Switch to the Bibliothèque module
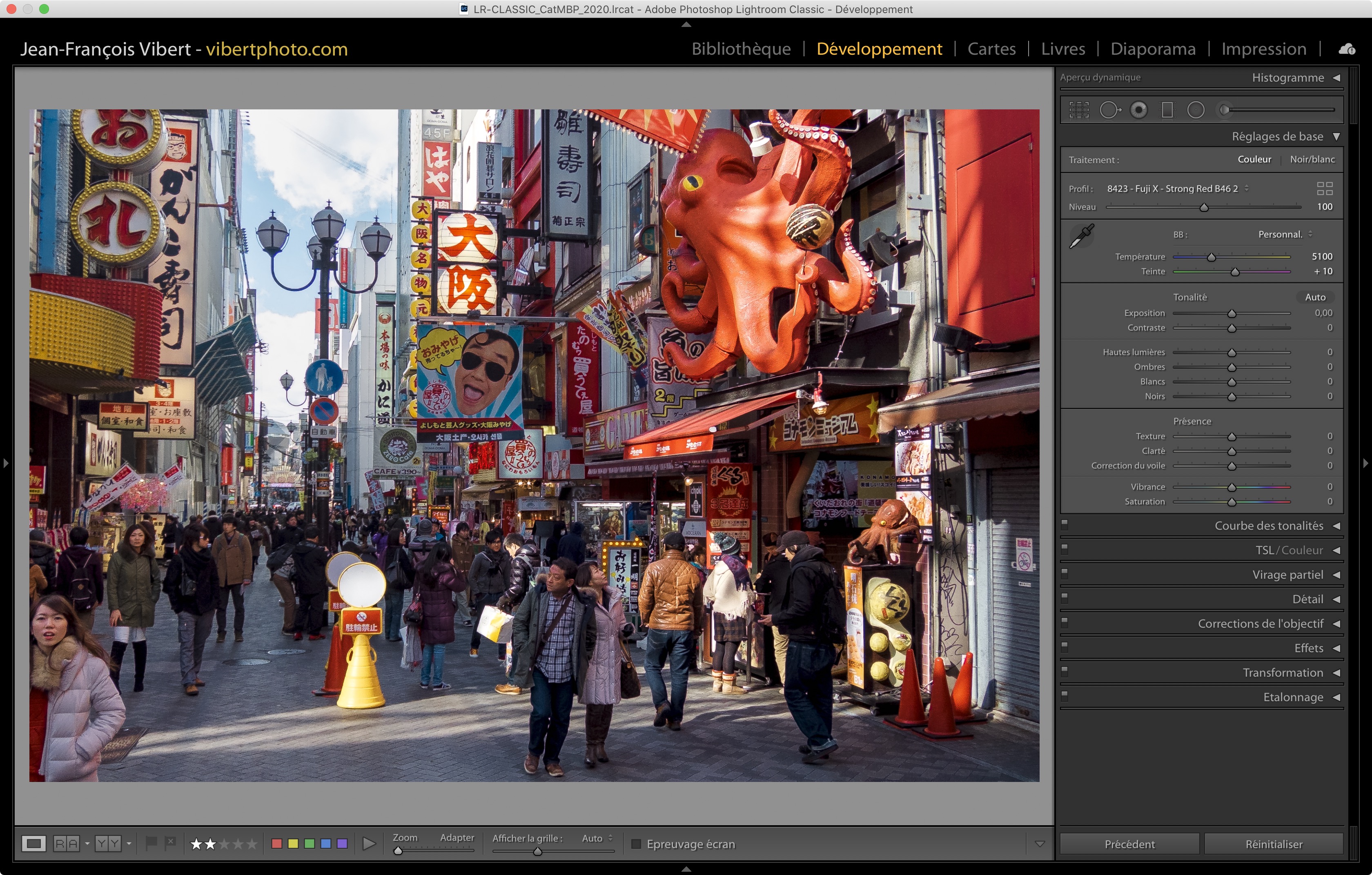 pos(741,49)
